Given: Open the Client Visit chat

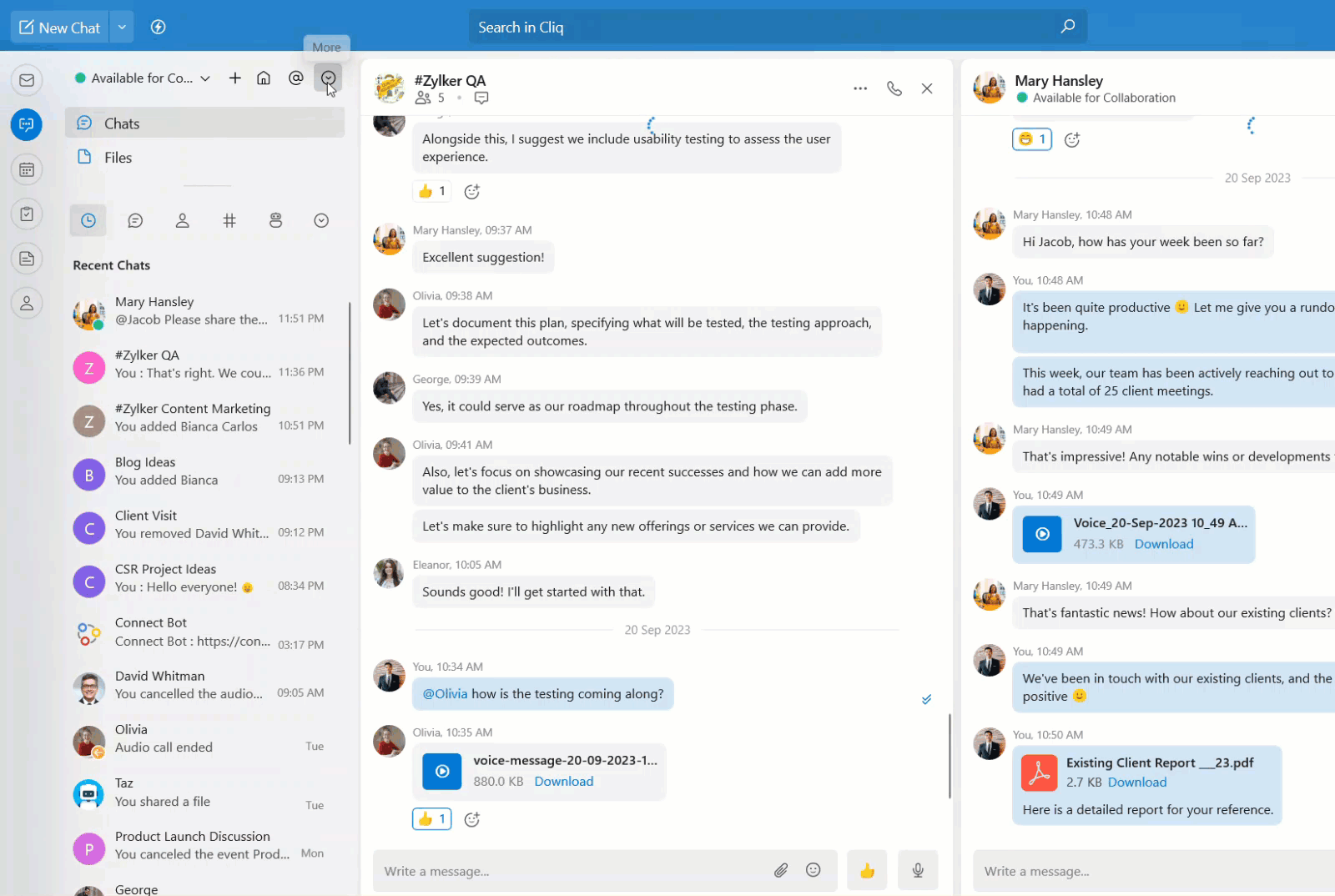Looking at the screenshot, I should (206, 525).
